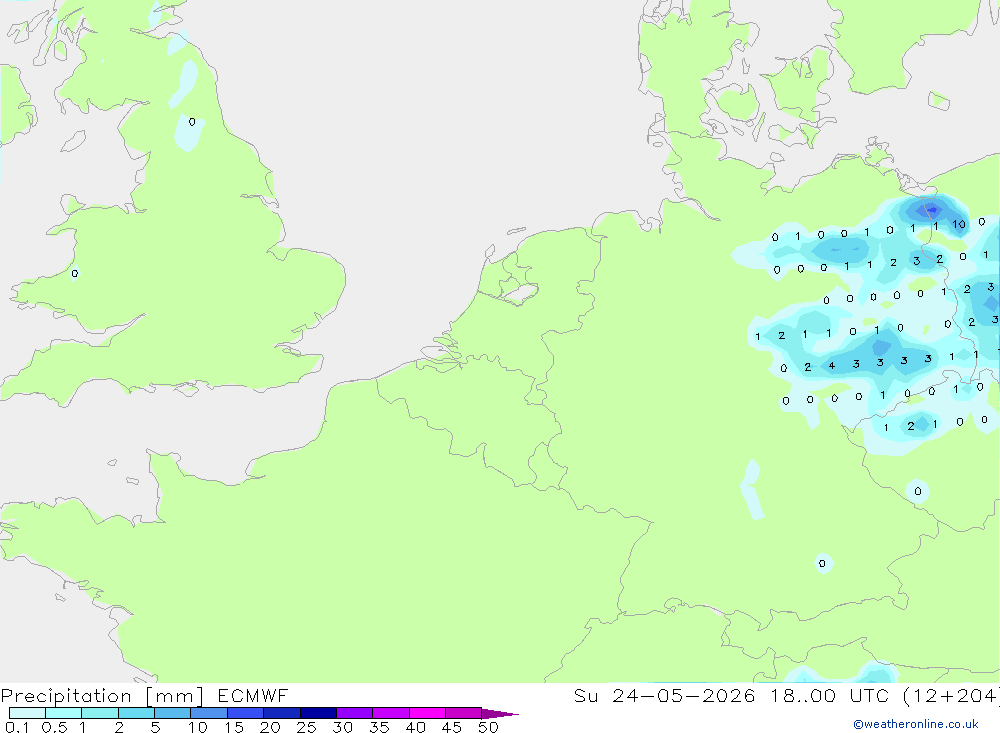Click the 0.1–0.5 mm lightest cyan legend swatch

[27, 713]
